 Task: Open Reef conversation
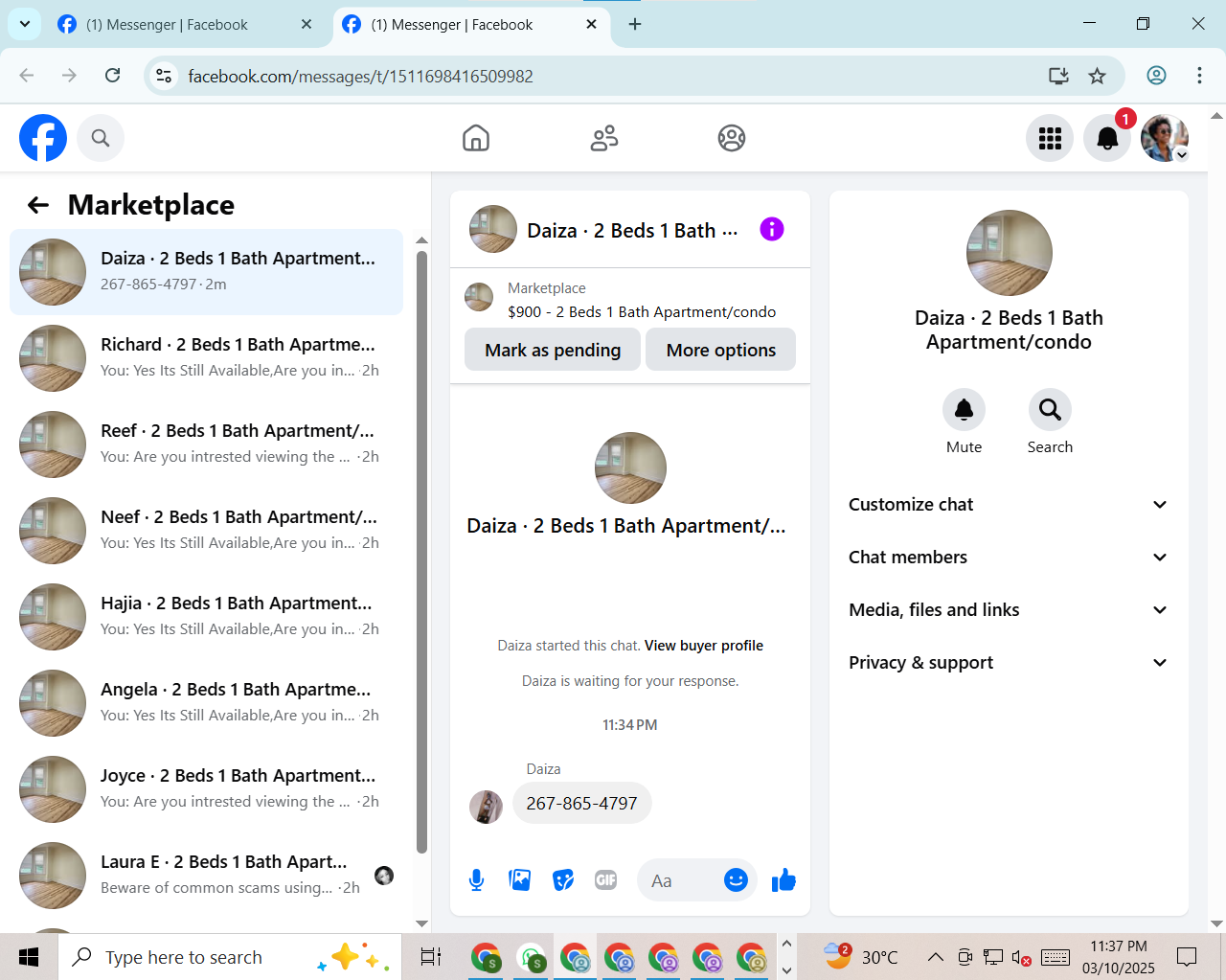point(206,444)
